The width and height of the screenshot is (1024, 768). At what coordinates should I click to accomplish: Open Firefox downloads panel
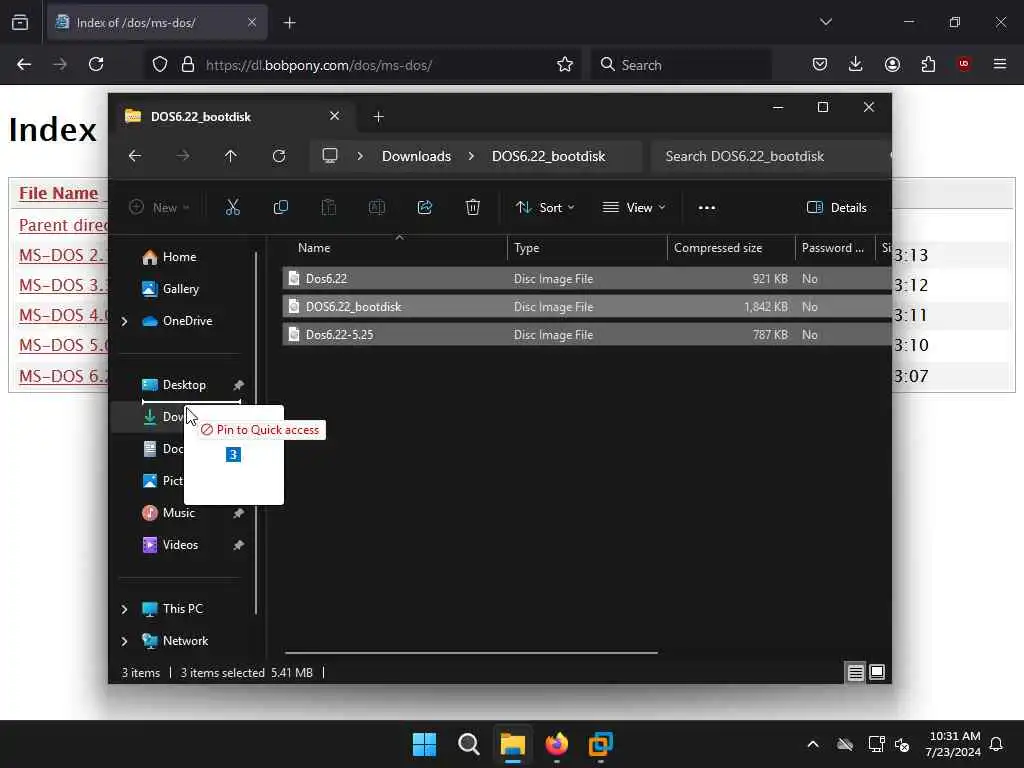(856, 65)
